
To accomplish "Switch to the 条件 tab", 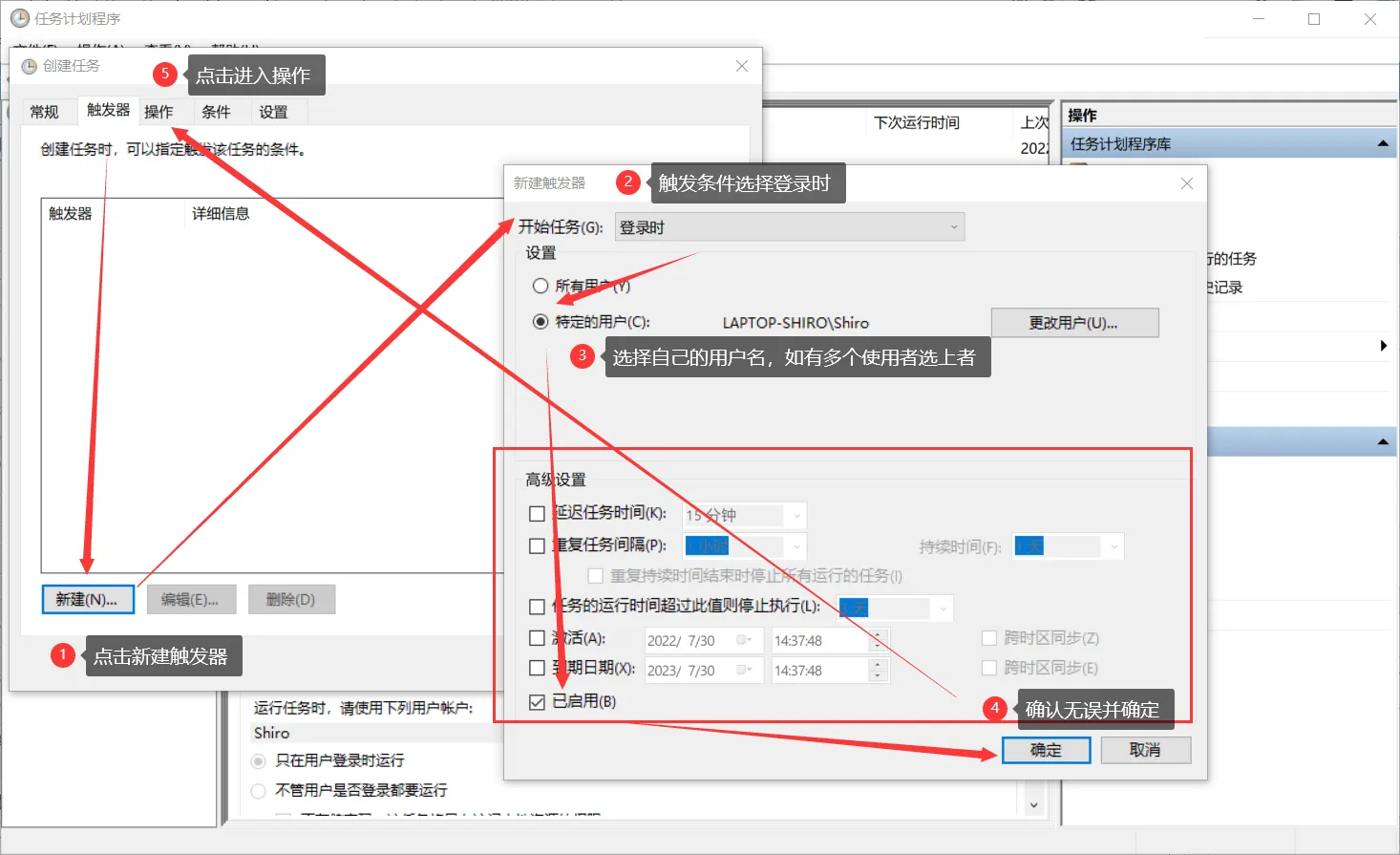I will pyautogui.click(x=216, y=112).
